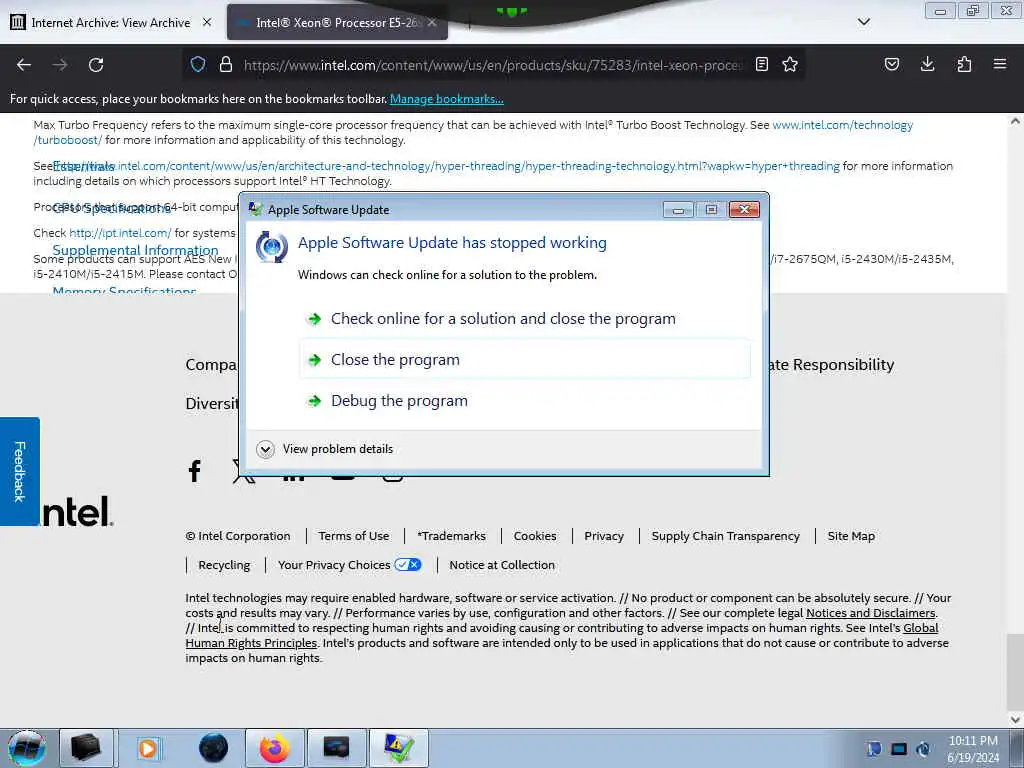Open Notice at Collection link
1024x768 pixels.
click(x=502, y=565)
